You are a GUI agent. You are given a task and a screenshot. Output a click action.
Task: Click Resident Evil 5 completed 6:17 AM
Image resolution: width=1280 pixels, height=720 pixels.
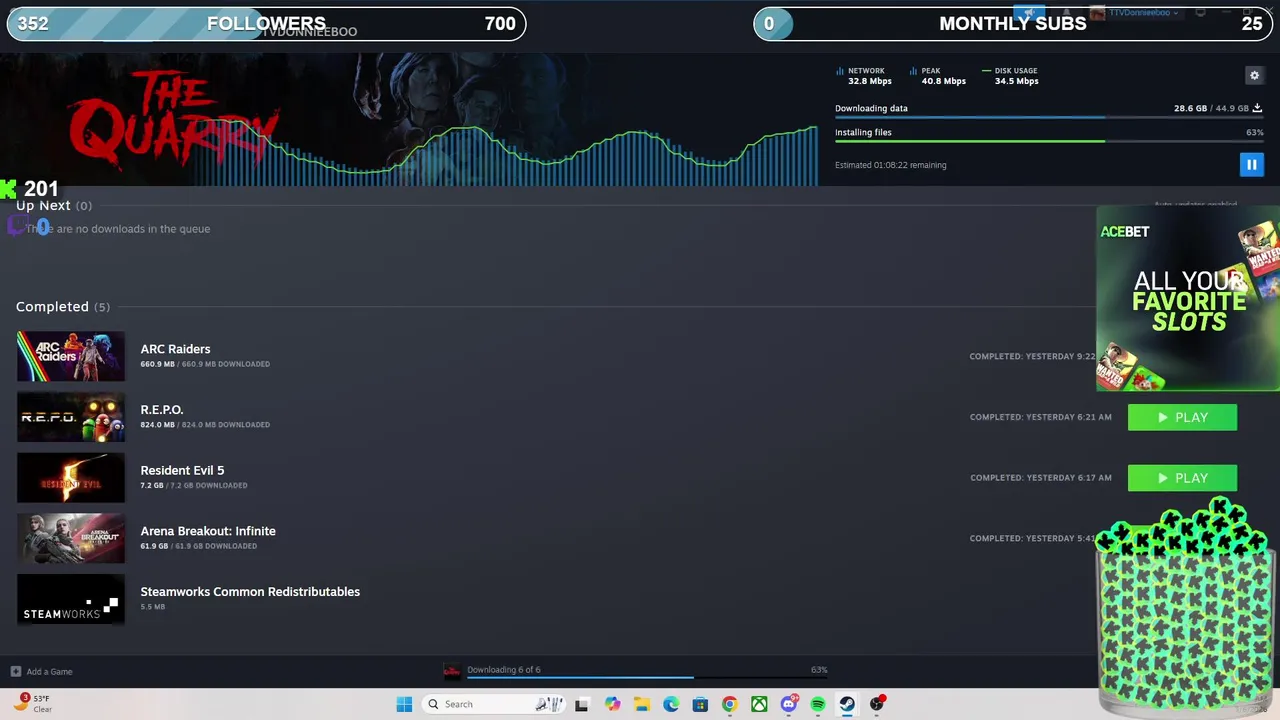pyautogui.click(x=1040, y=478)
